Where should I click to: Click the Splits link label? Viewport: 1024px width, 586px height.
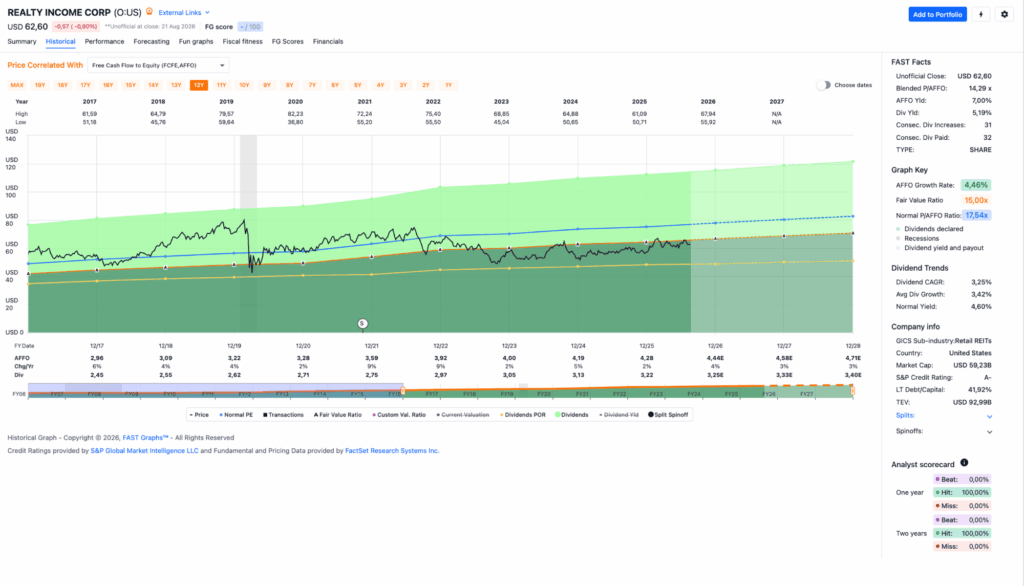click(x=905, y=415)
